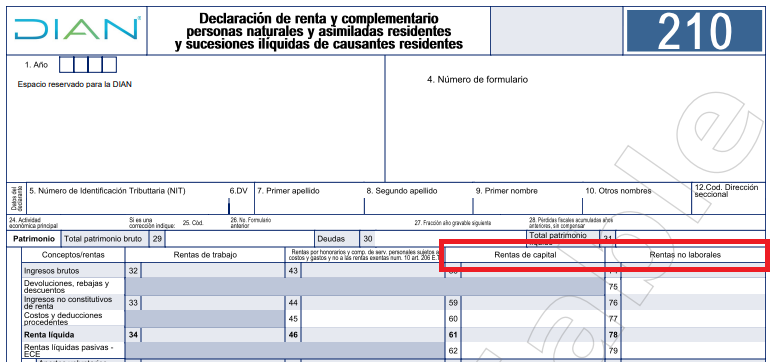This screenshot has width=773, height=362.
Task: Select the last digit box of '1. Año'
Action: (x=109, y=65)
